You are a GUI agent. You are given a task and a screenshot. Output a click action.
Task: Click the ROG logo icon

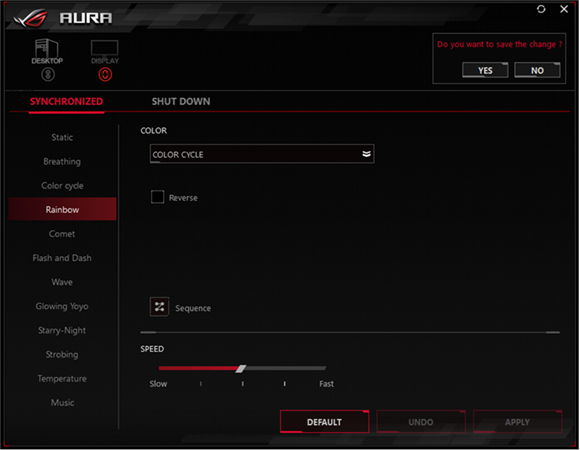tap(30, 18)
